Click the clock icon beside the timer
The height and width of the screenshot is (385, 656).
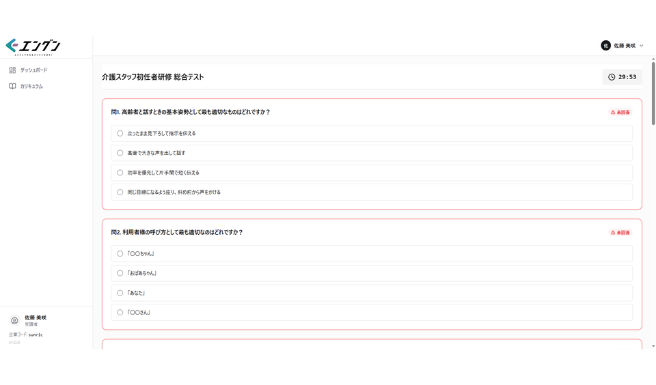pyautogui.click(x=611, y=77)
